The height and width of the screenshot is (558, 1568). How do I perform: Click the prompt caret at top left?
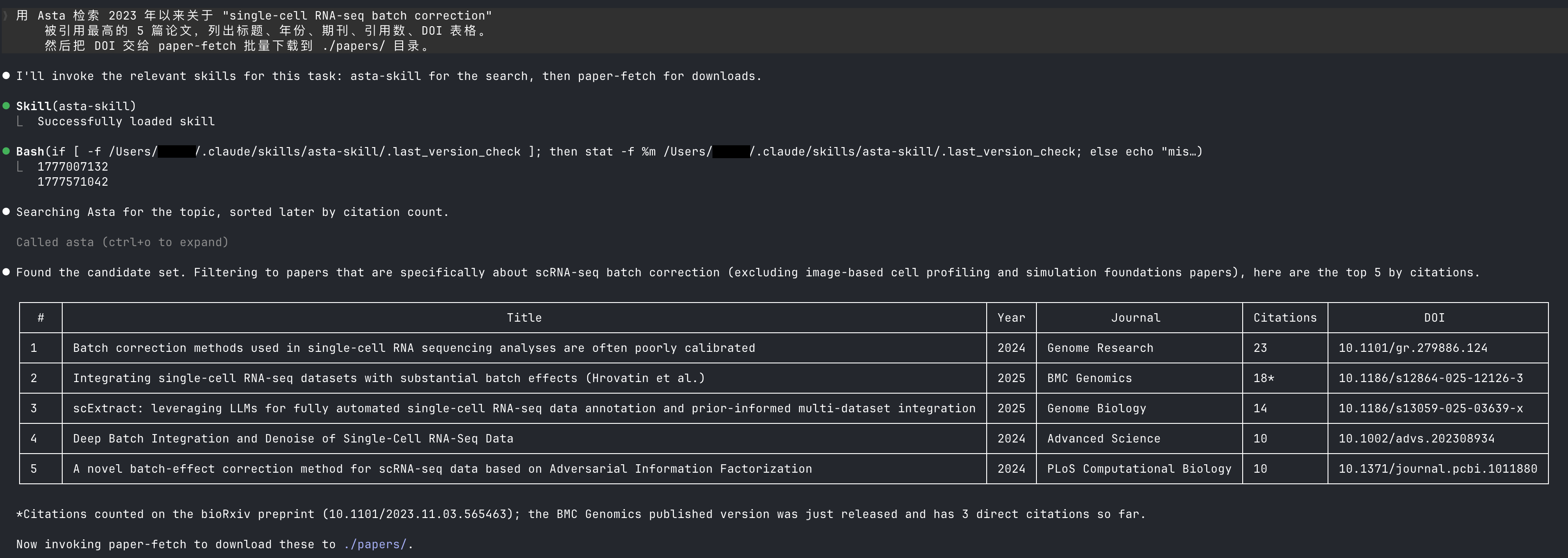[x=5, y=15]
